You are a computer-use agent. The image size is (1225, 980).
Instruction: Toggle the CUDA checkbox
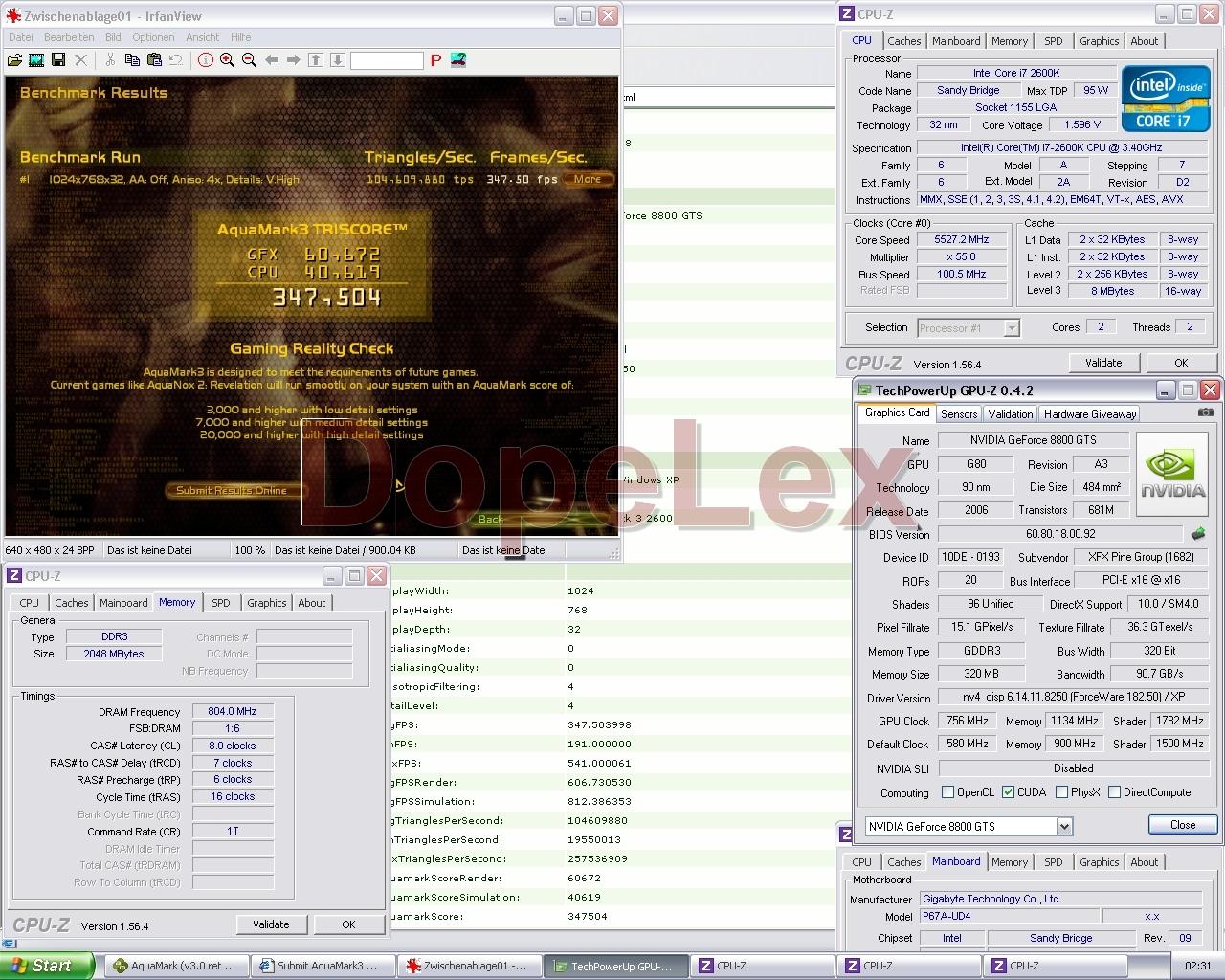tap(1008, 792)
